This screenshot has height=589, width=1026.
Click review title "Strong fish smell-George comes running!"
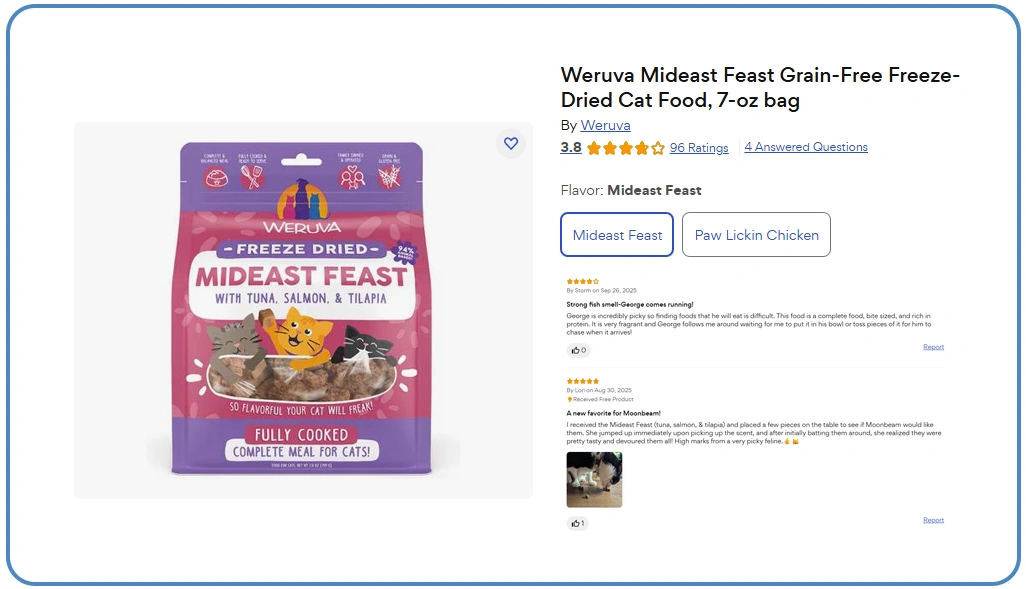click(x=629, y=304)
